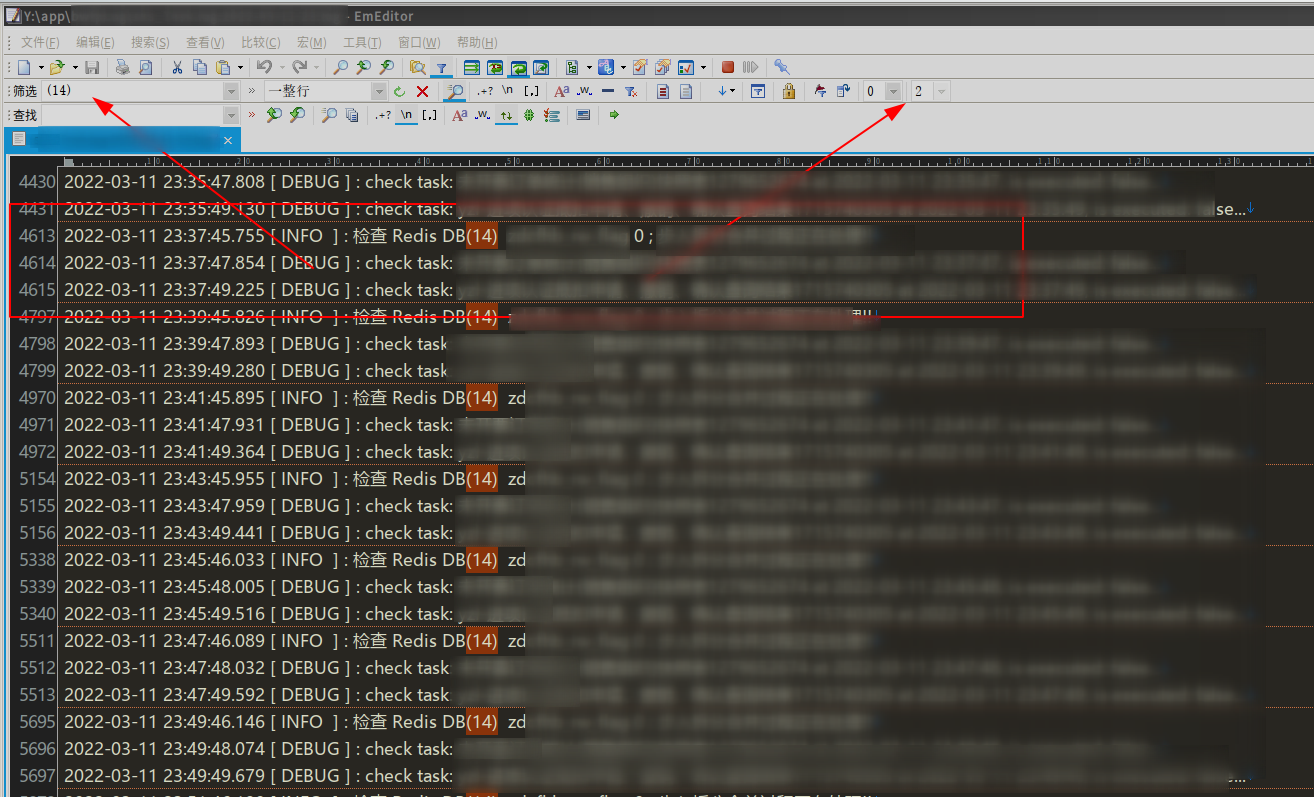Create a new file with the New icon
Image resolution: width=1314 pixels, height=797 pixels.
click(x=24, y=67)
